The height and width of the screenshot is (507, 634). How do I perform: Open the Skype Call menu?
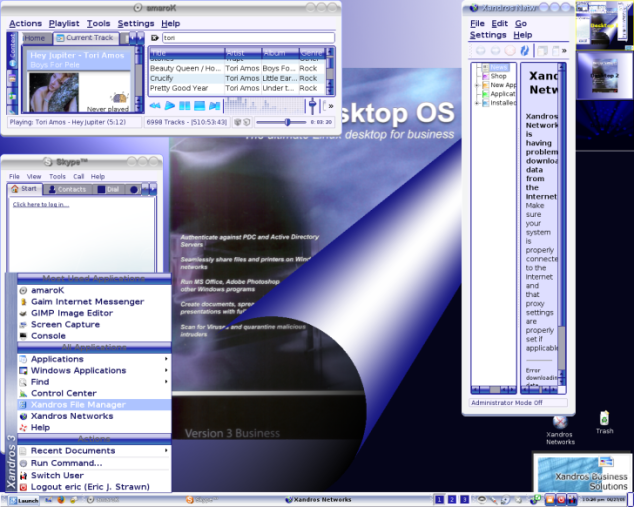[x=78, y=176]
